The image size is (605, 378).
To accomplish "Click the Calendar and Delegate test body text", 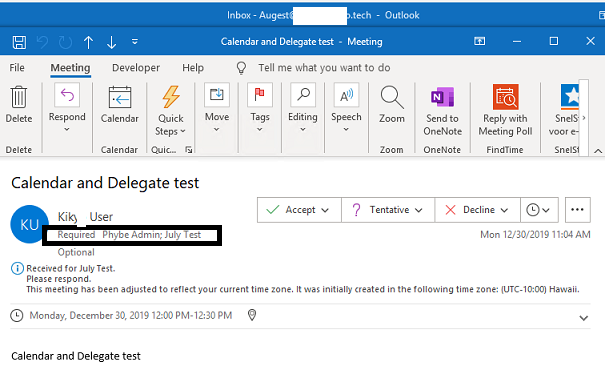I will pyautogui.click(x=76, y=356).
